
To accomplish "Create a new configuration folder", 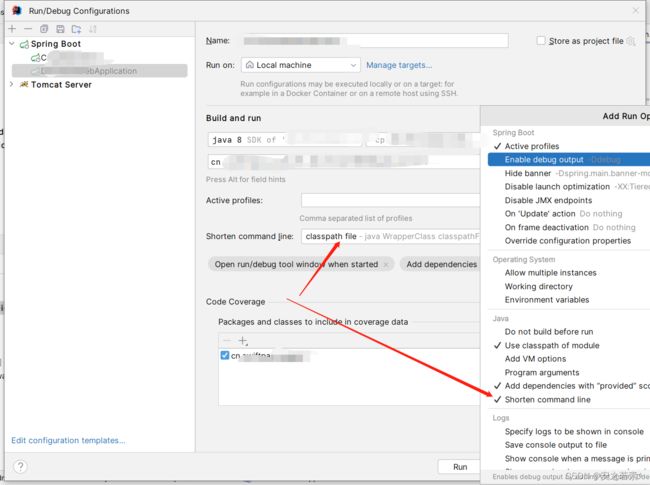I will click(x=76, y=29).
